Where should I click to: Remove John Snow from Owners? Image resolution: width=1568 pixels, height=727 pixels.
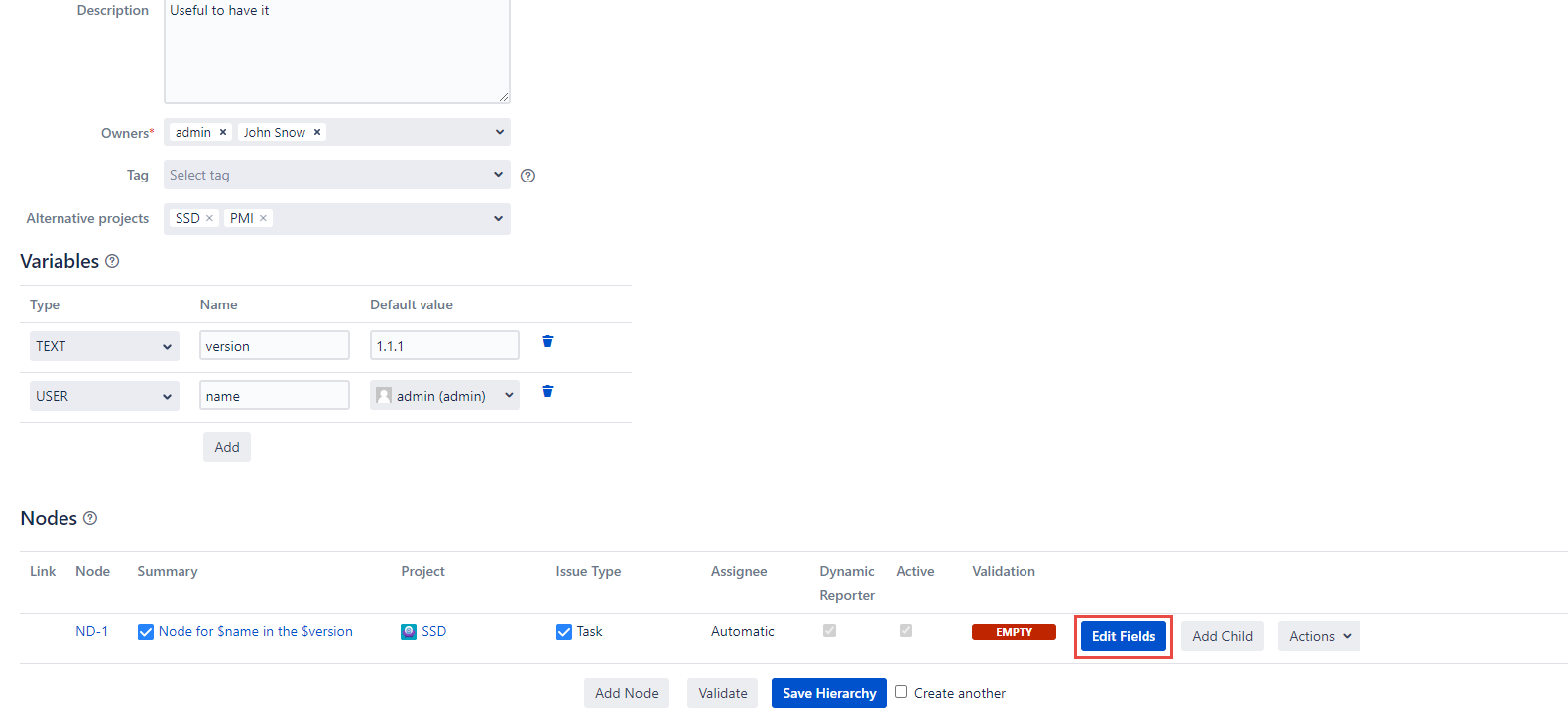[317, 132]
